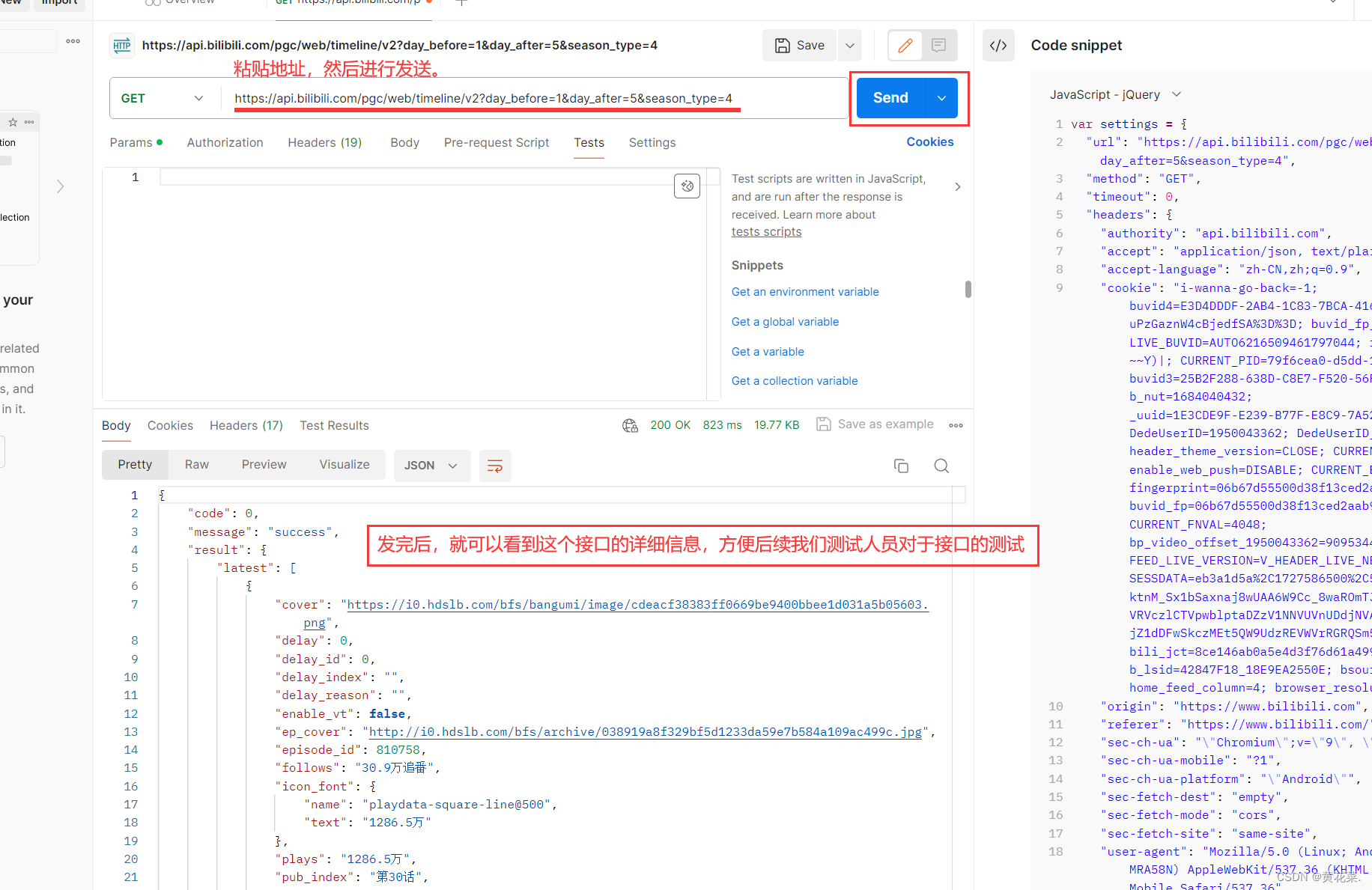The width and height of the screenshot is (1372, 890).
Task: Open the response Headers (17) tab
Action: 246,425
